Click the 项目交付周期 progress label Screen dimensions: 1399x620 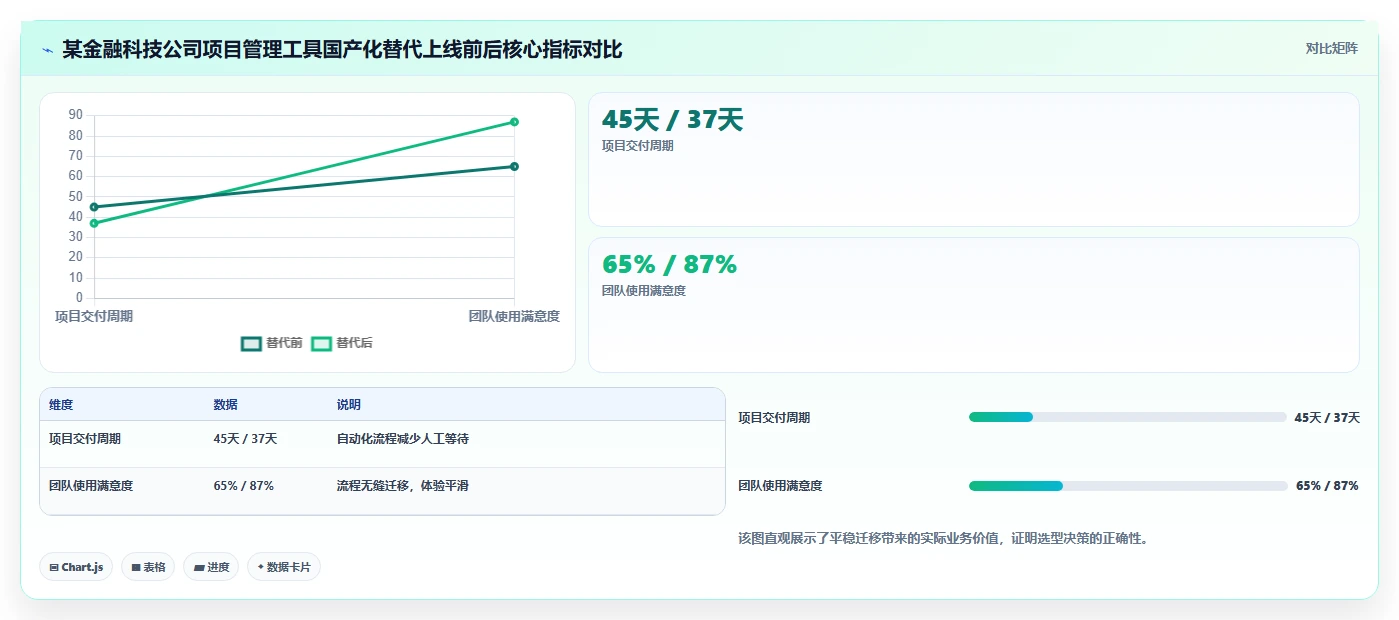point(774,418)
